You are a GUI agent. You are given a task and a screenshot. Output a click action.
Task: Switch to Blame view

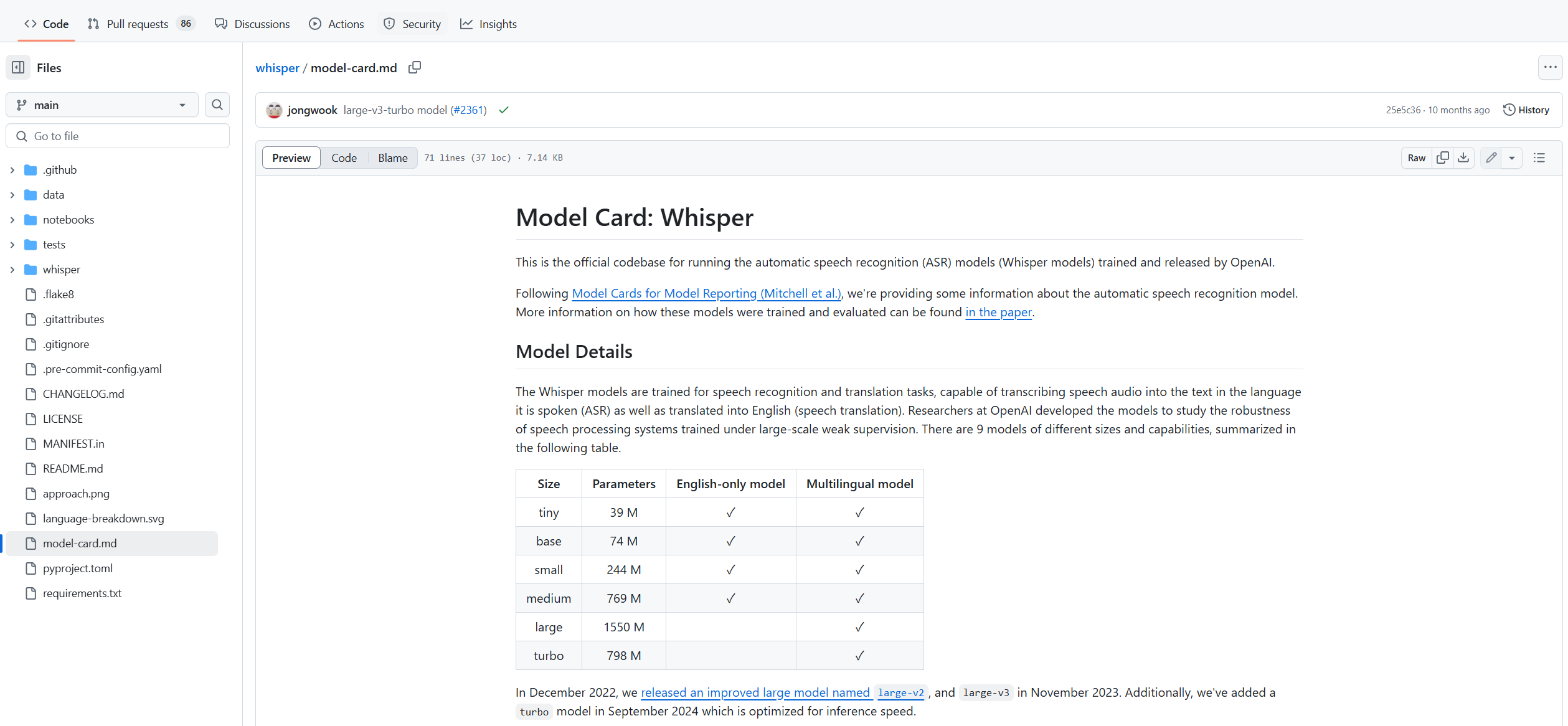[x=393, y=158]
